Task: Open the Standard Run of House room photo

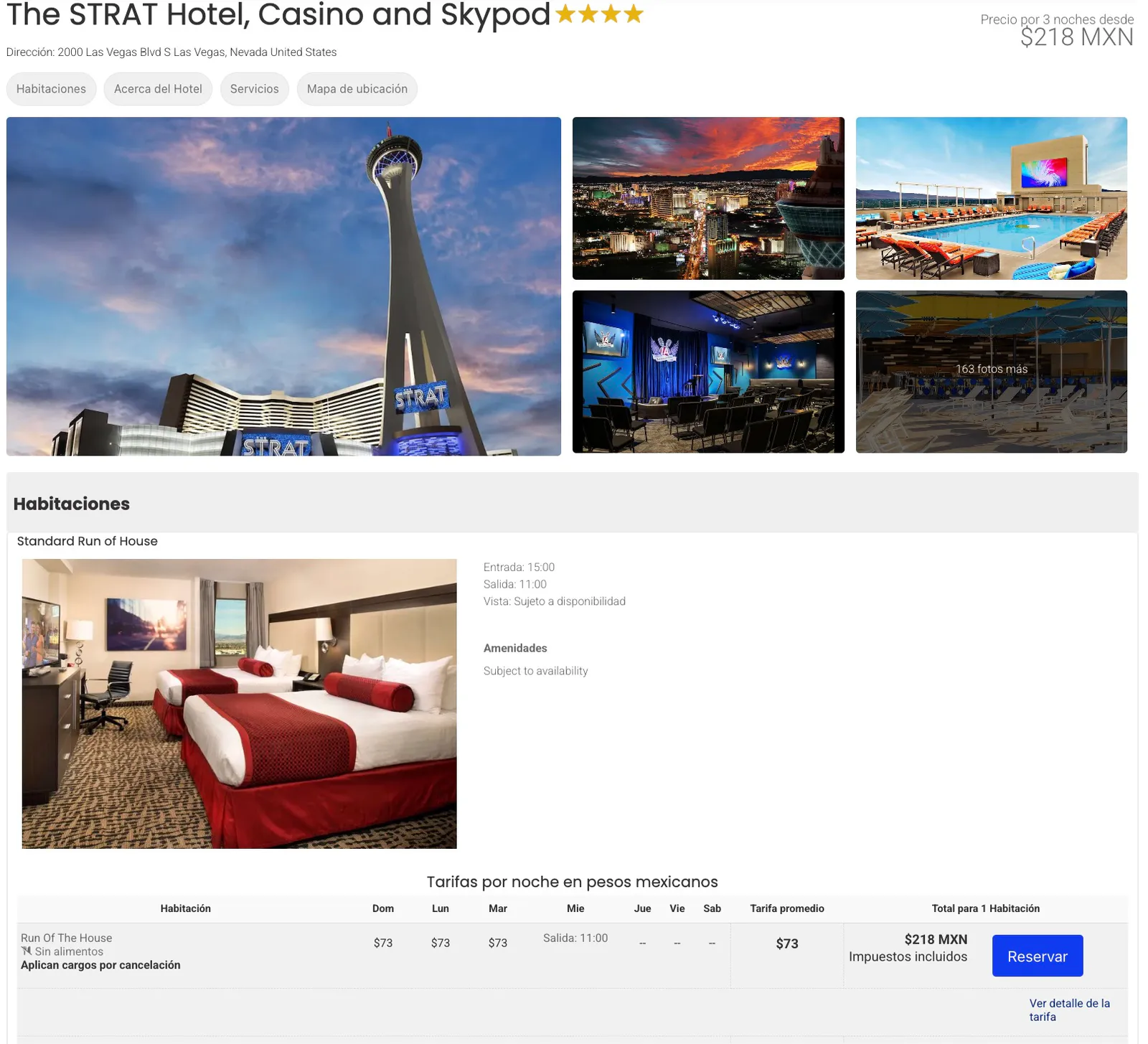Action: [240, 704]
